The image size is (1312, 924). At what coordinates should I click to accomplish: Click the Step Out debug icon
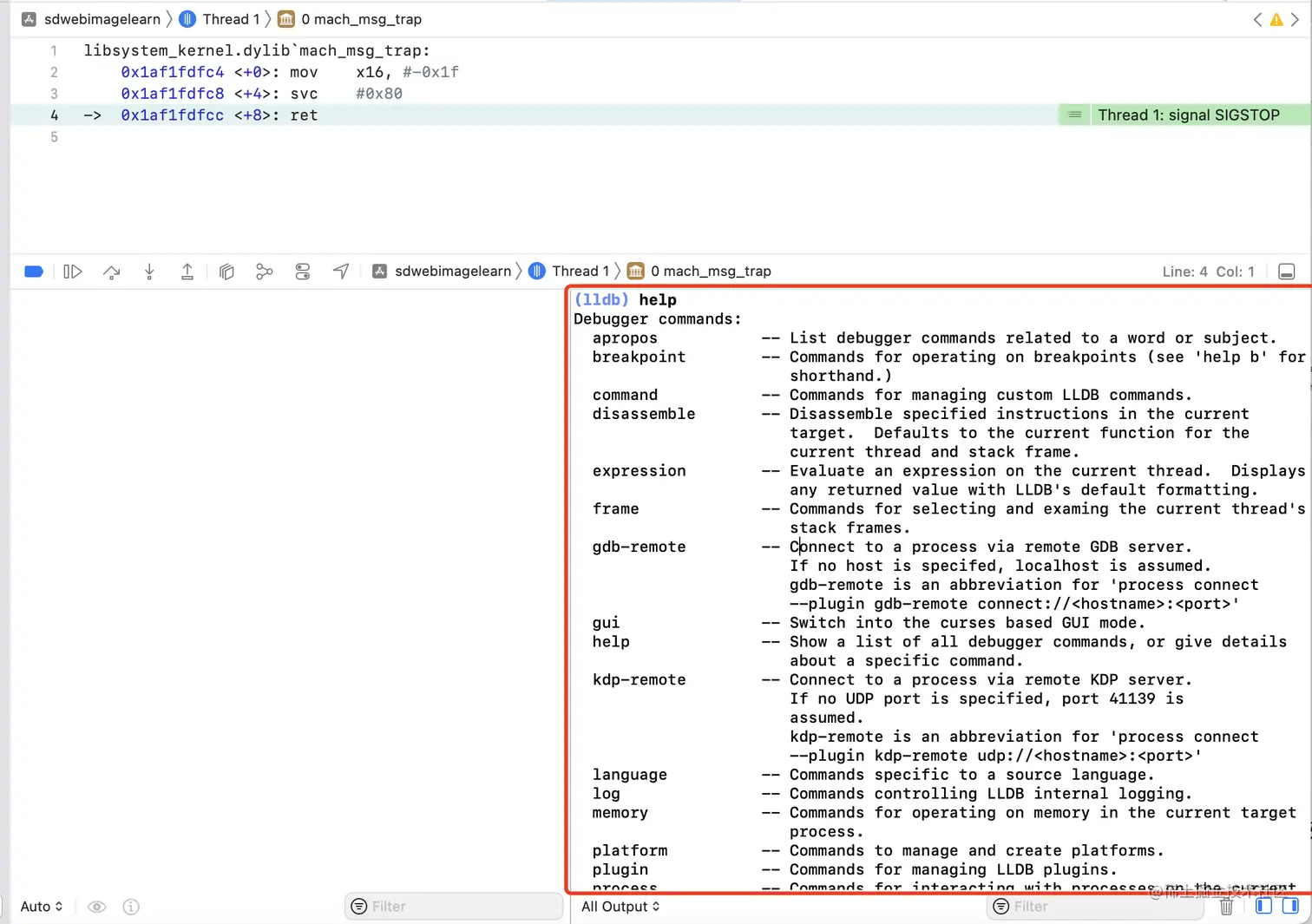187,272
